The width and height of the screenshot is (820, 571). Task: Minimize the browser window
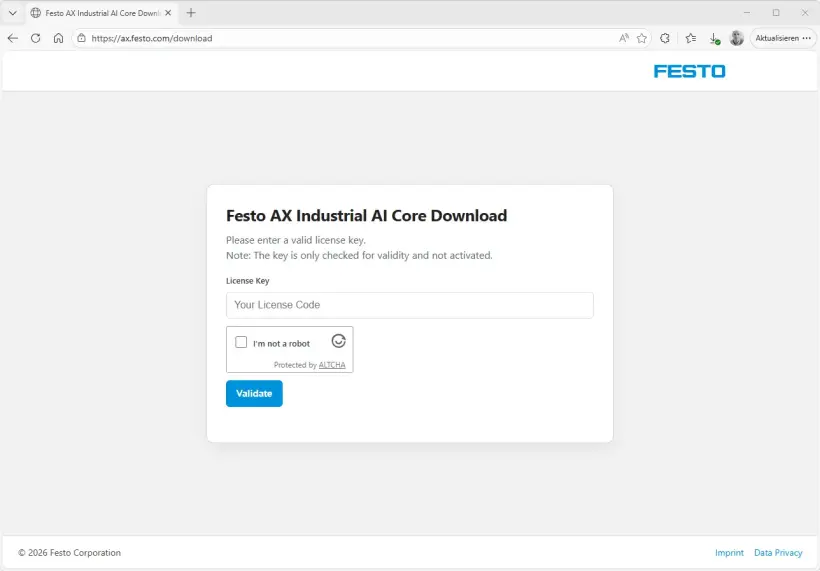tap(747, 13)
